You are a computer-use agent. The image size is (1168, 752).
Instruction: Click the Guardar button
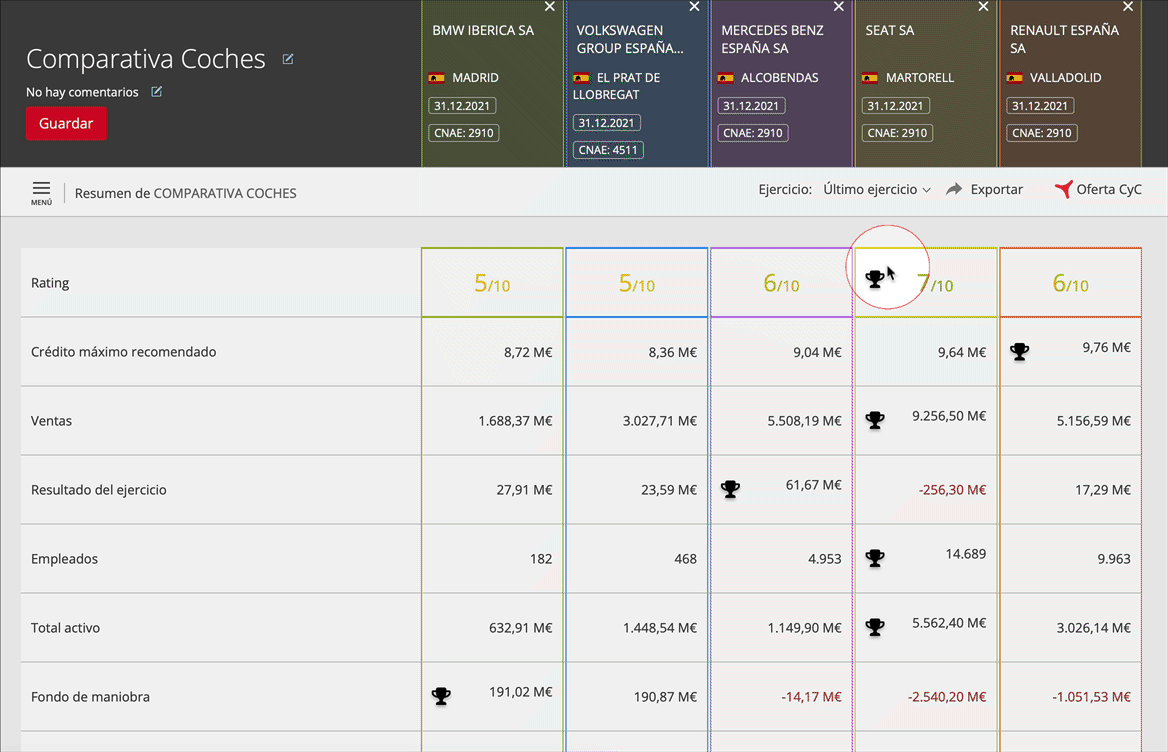(66, 124)
